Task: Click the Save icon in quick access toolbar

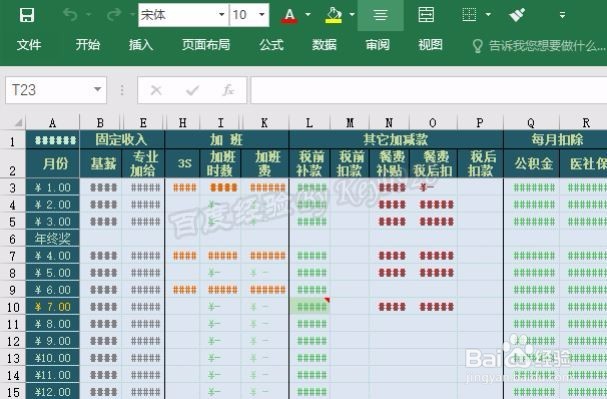Action: click(27, 15)
